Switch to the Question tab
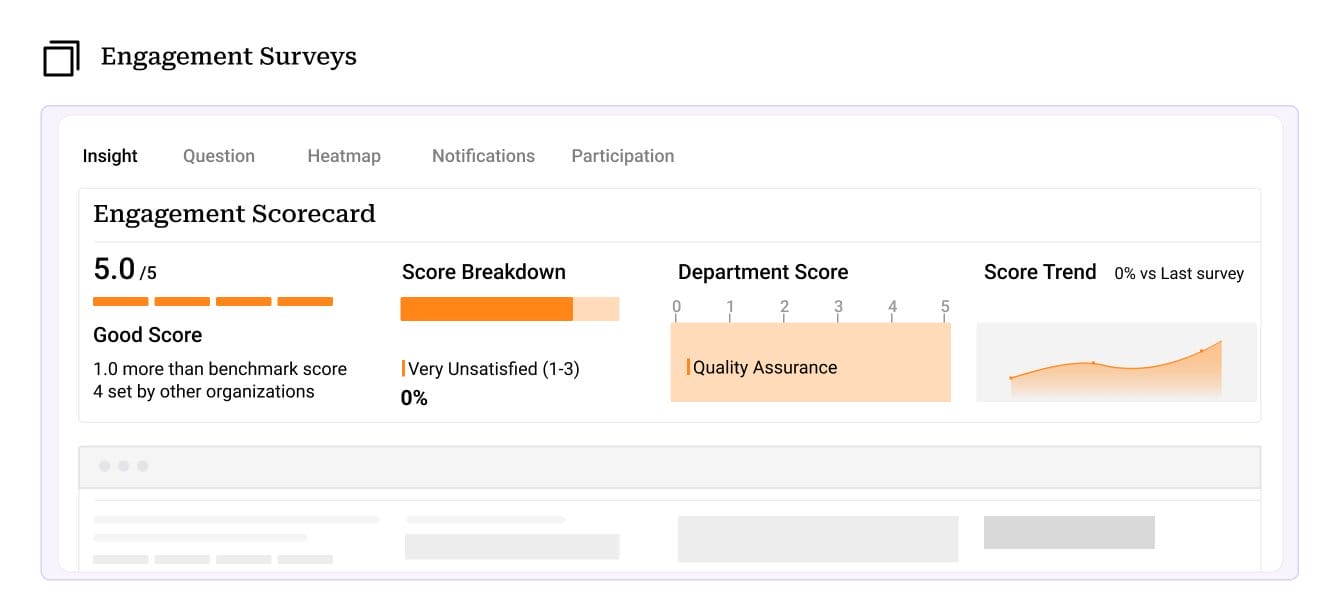Screen dimensions: 1338x612 click(x=218, y=156)
